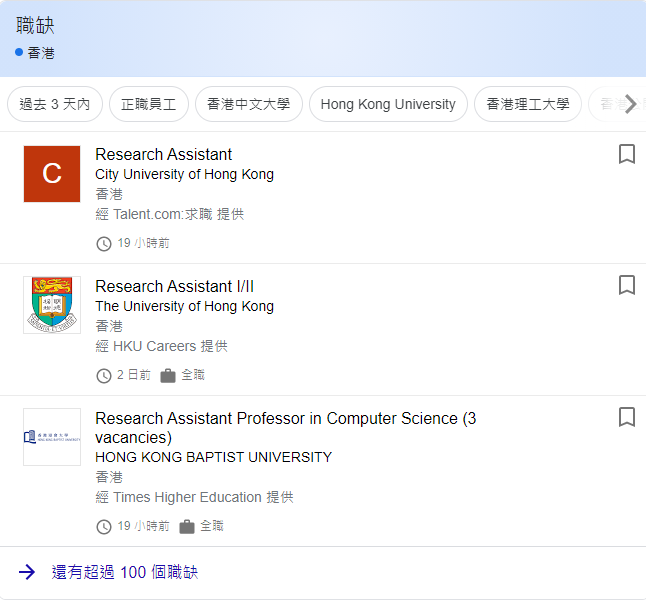Click the clock icon in Baptist University listing
This screenshot has height=601, width=646.
point(104,527)
